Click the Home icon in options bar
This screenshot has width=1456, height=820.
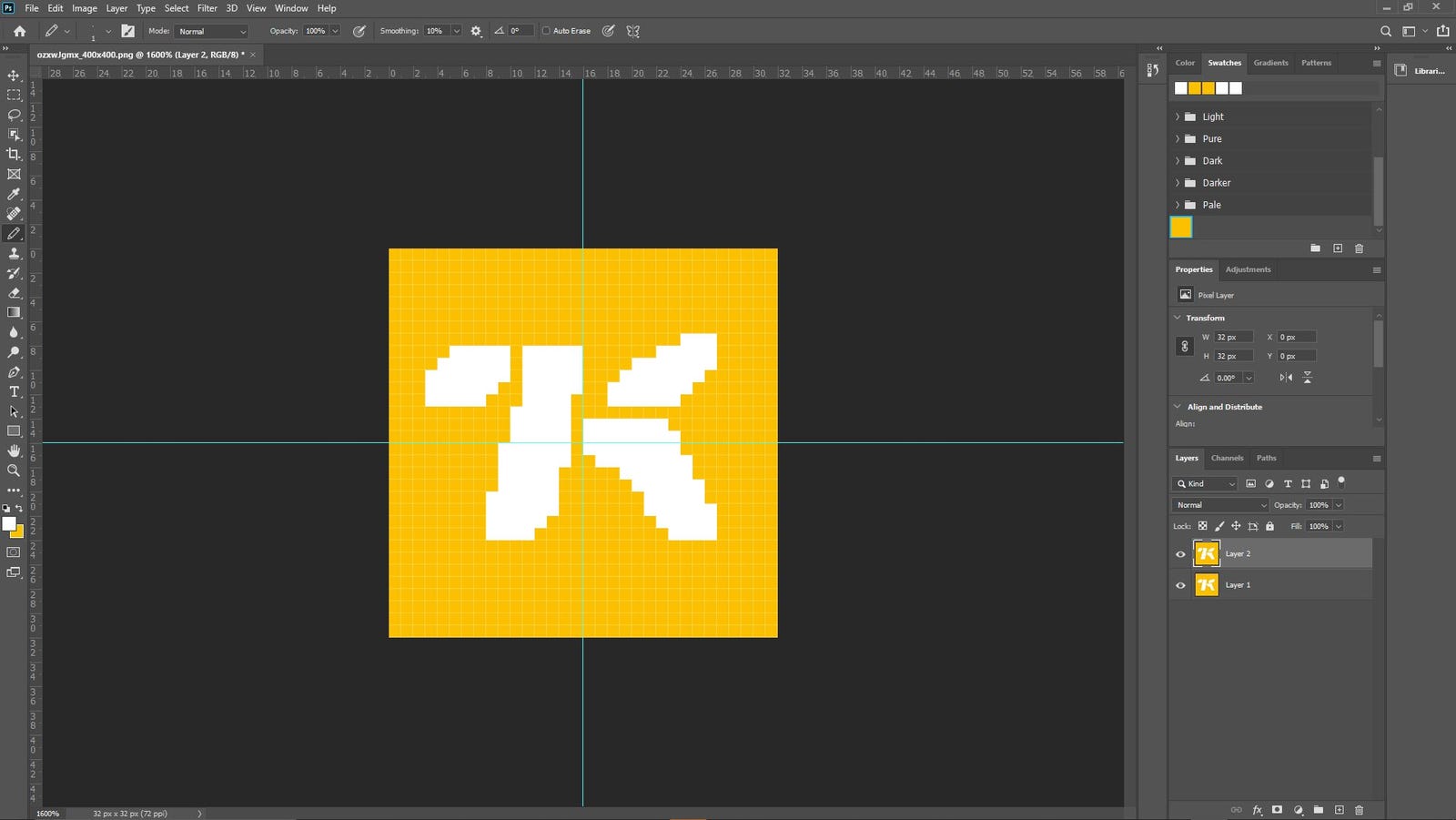(19, 31)
